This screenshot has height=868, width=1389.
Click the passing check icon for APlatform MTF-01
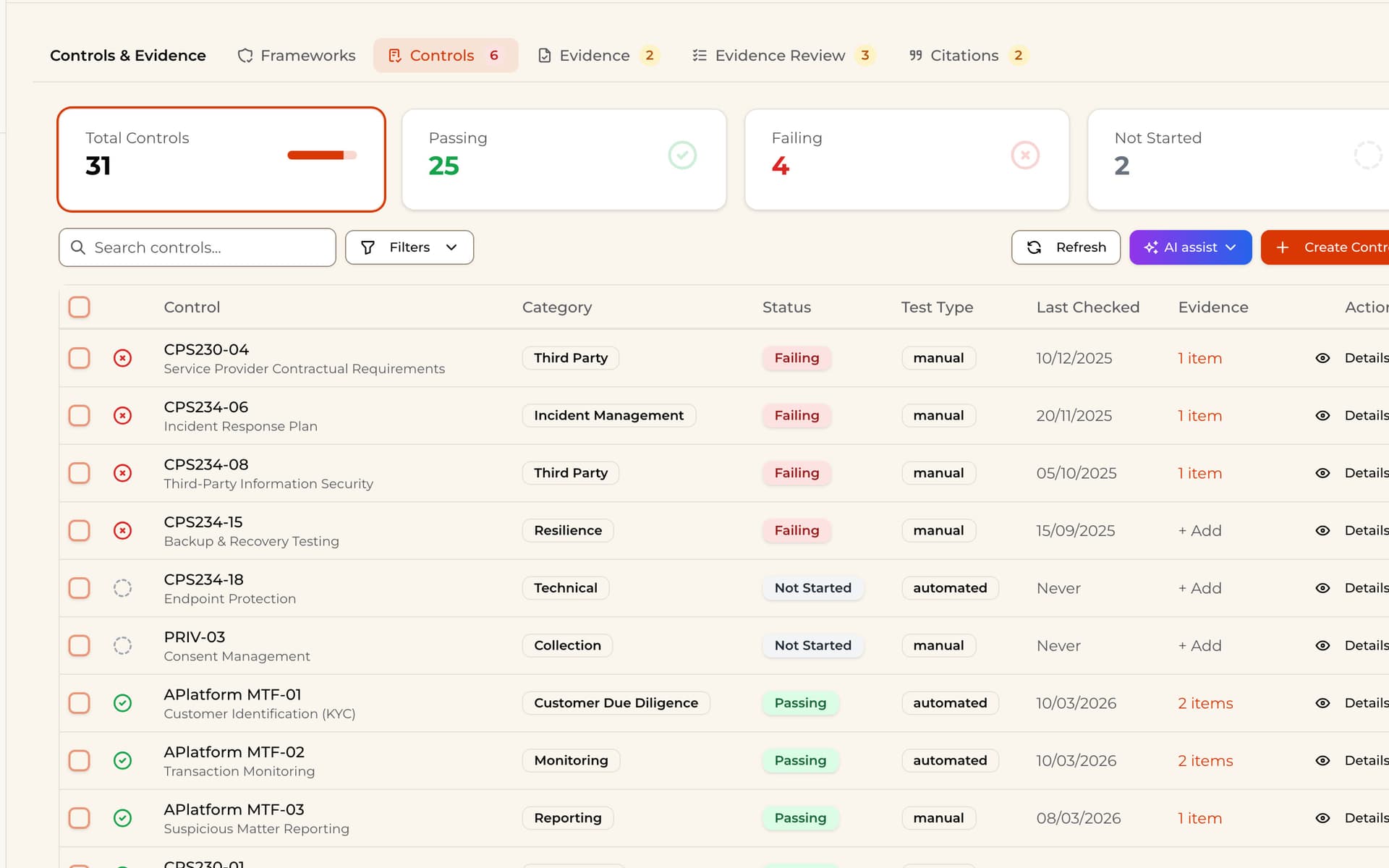[123, 703]
